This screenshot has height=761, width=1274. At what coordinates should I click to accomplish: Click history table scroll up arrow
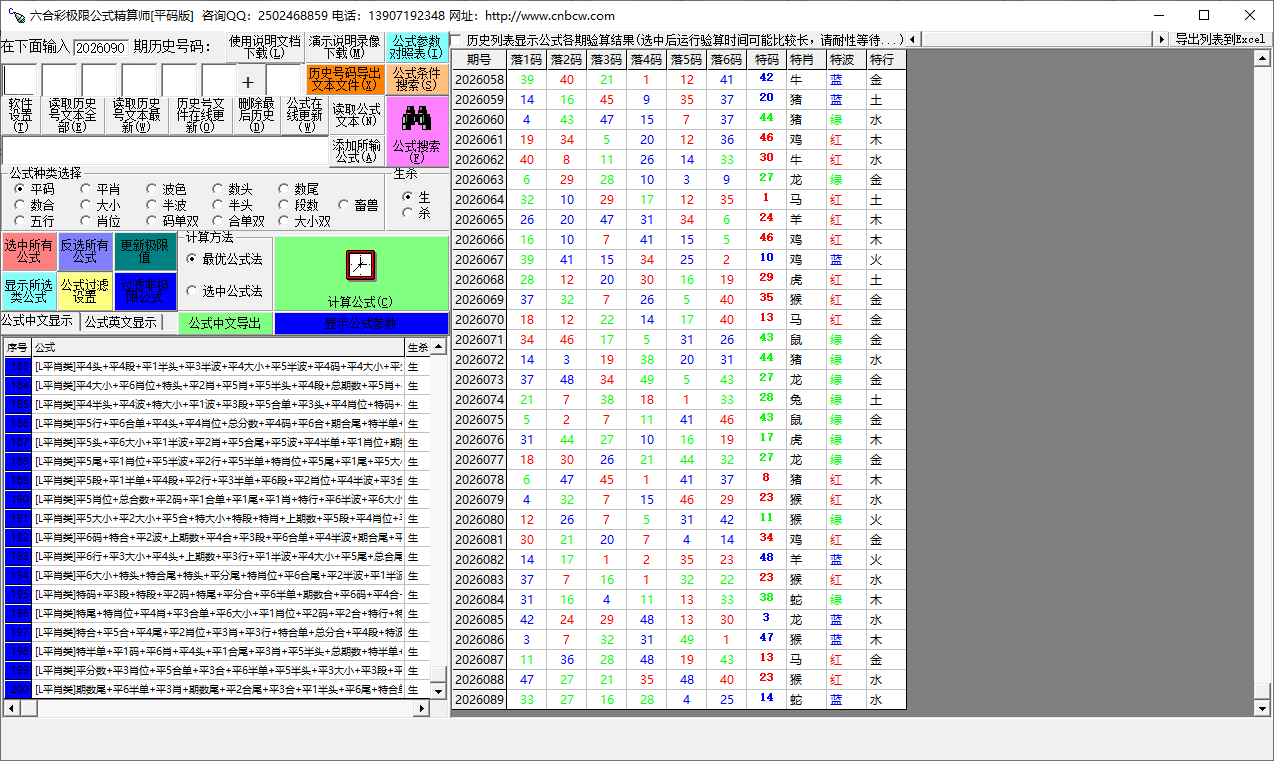pyautogui.click(x=1263, y=58)
